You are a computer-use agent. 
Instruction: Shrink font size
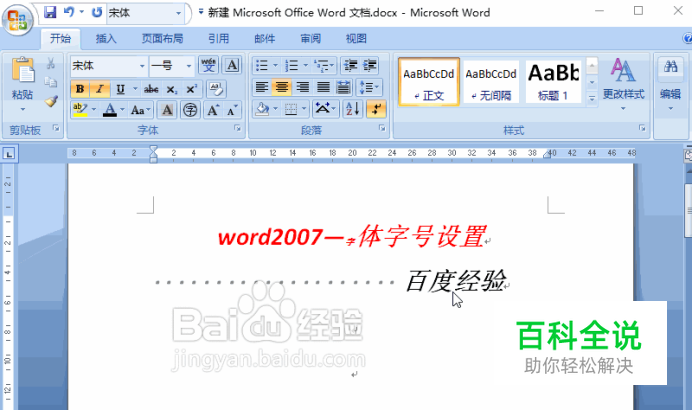coord(232,110)
